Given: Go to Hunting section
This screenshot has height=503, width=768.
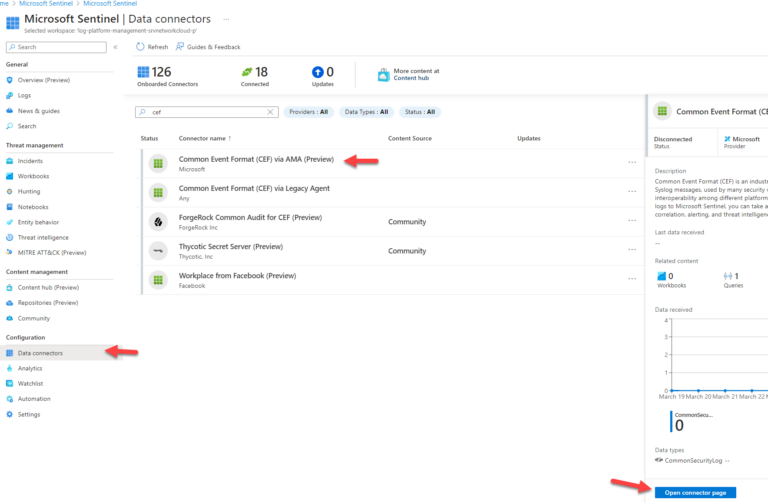Looking at the screenshot, I should [29, 191].
